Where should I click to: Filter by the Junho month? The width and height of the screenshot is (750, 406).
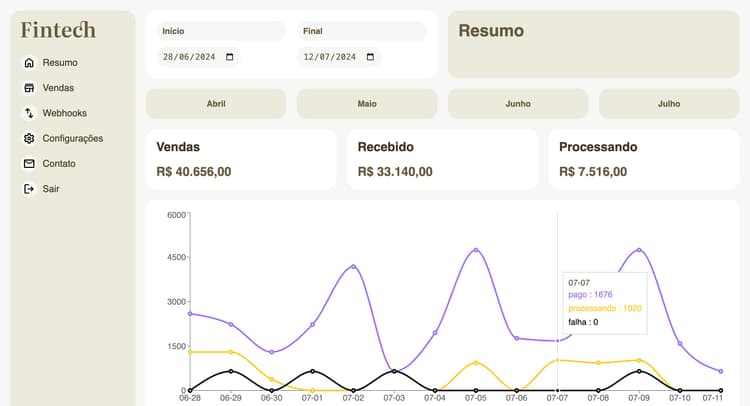click(518, 104)
